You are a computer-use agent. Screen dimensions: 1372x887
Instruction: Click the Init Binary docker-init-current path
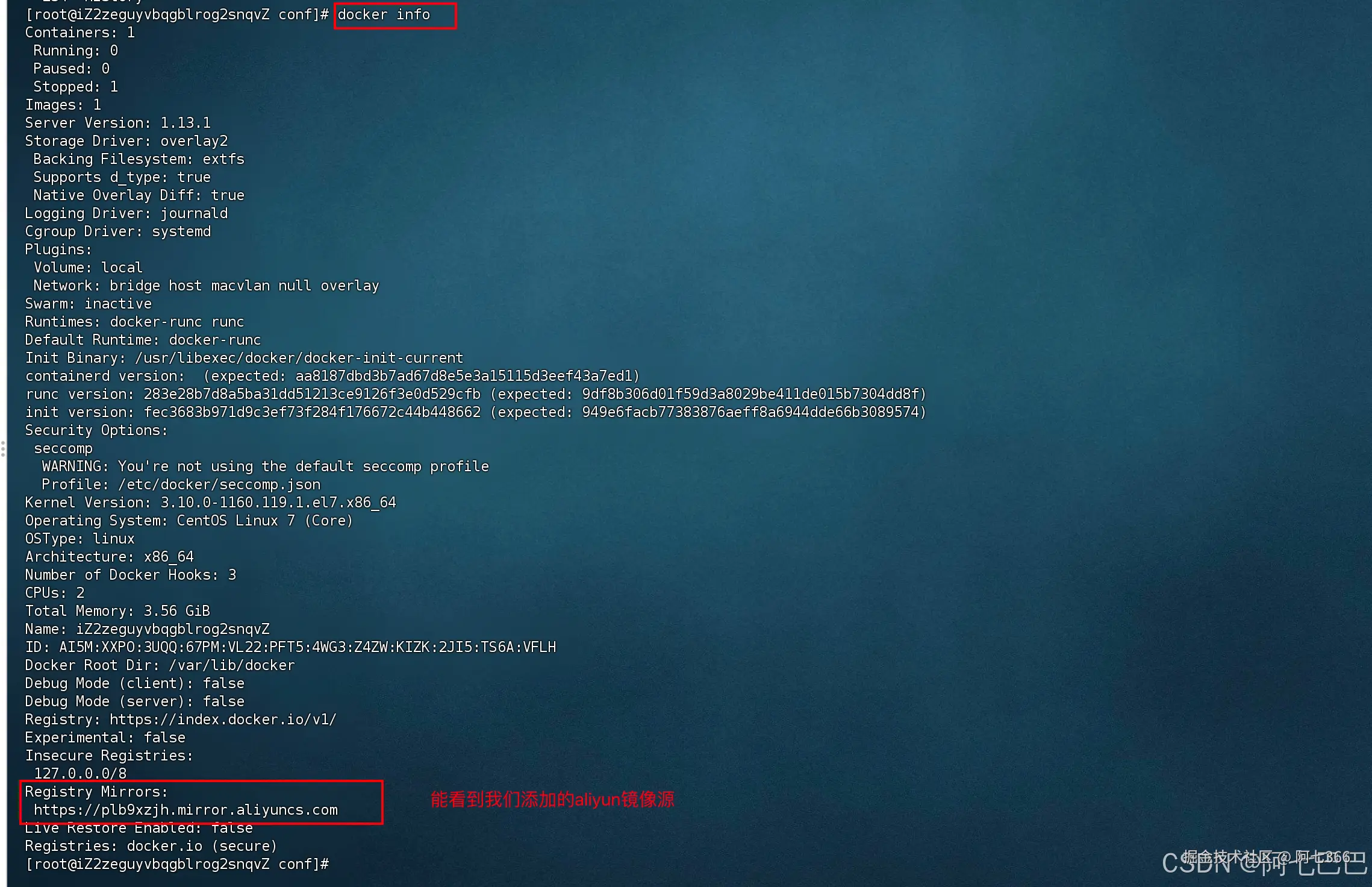click(299, 358)
